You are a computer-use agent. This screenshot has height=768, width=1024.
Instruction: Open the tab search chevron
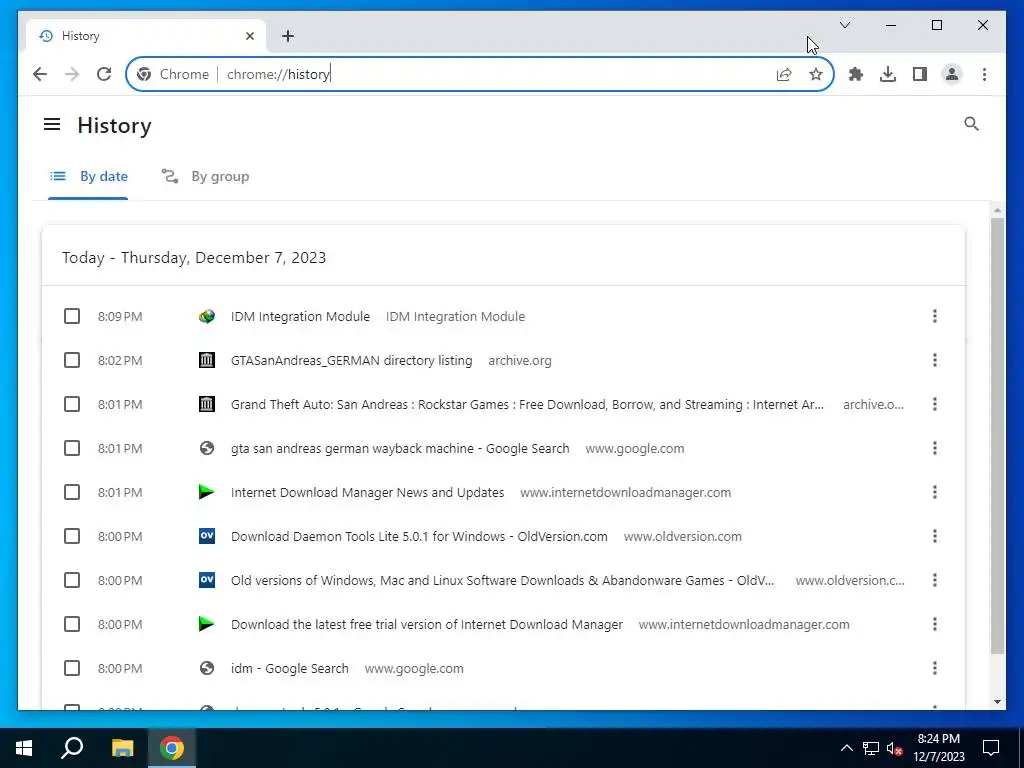click(x=844, y=25)
